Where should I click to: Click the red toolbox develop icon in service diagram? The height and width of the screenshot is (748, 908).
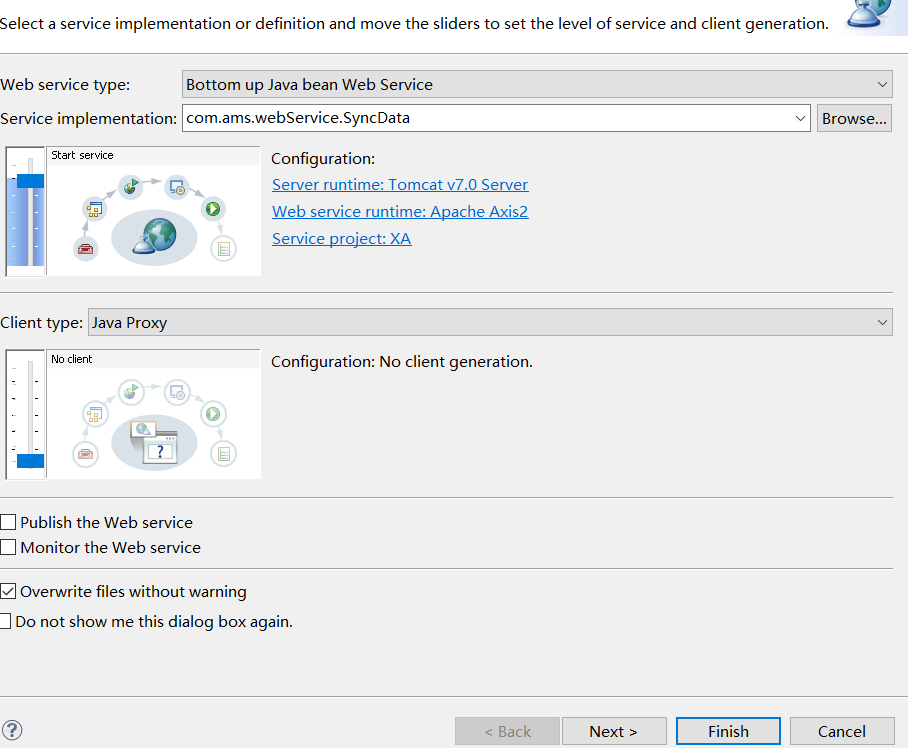tap(86, 249)
